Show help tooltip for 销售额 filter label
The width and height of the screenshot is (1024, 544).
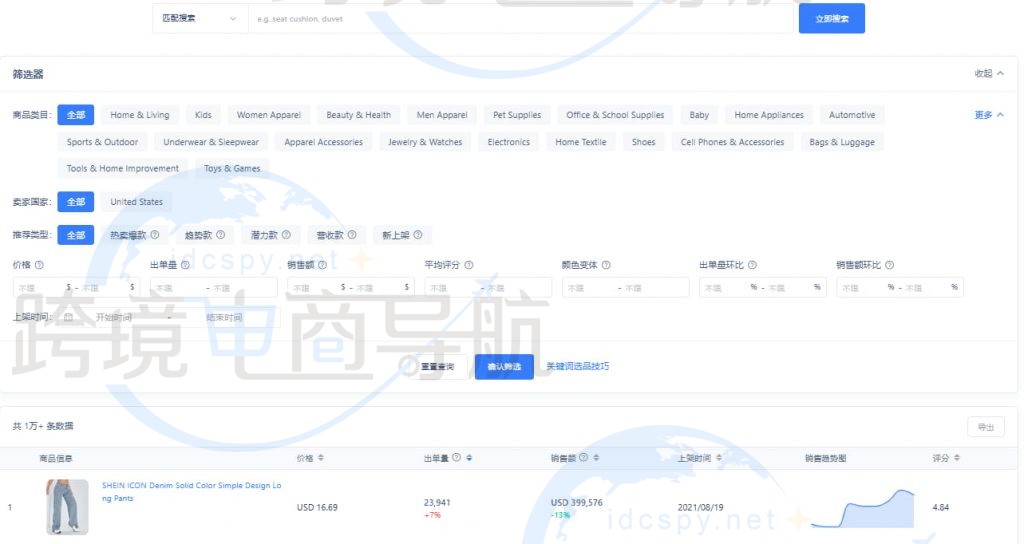point(323,265)
